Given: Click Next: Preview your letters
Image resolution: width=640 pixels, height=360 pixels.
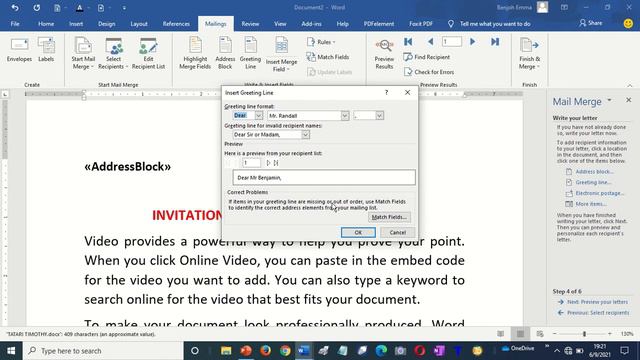Looking at the screenshot, I should pyautogui.click(x=597, y=302).
